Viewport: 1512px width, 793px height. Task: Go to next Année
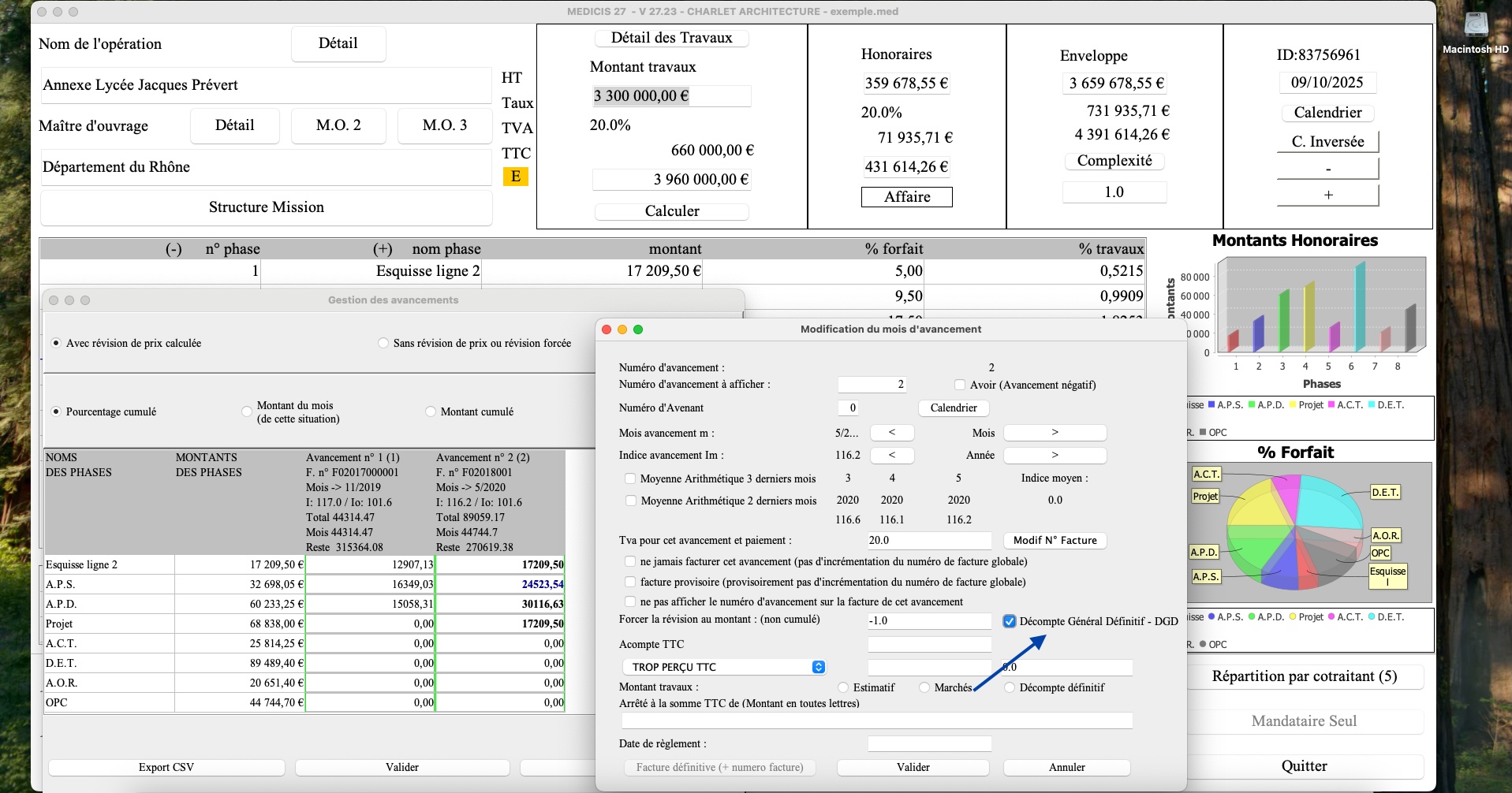click(x=1055, y=455)
